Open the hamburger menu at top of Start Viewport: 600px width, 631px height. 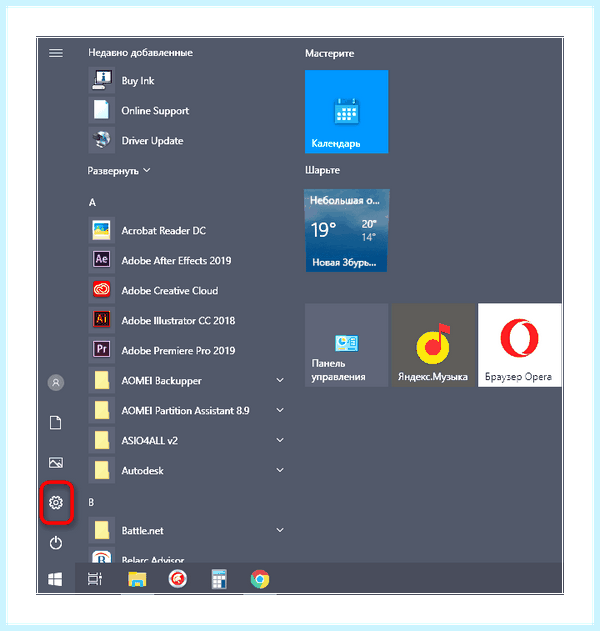coord(56,53)
